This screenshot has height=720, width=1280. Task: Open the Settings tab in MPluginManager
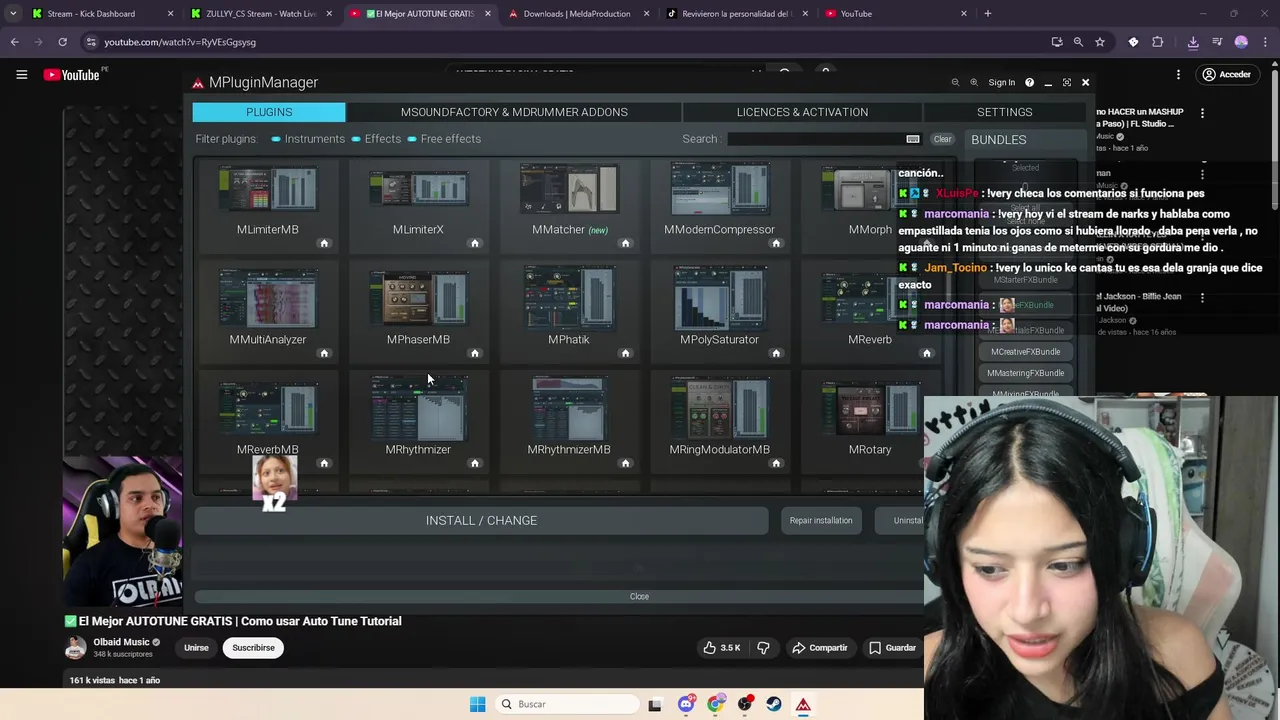[1004, 112]
